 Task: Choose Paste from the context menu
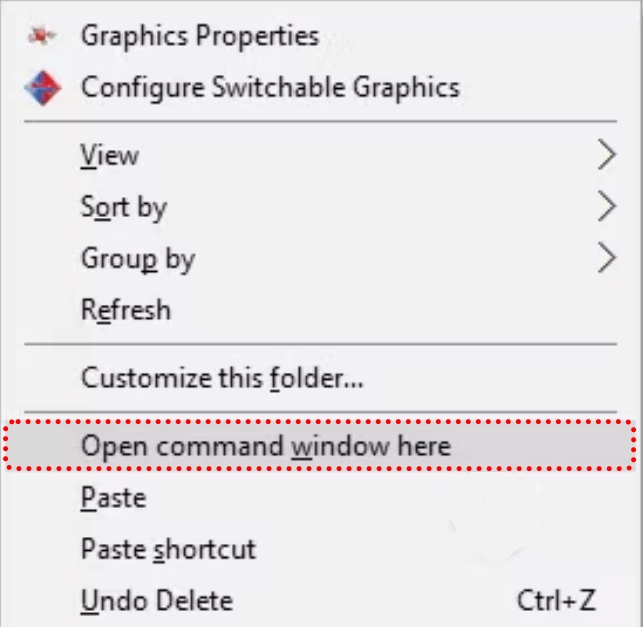113,497
